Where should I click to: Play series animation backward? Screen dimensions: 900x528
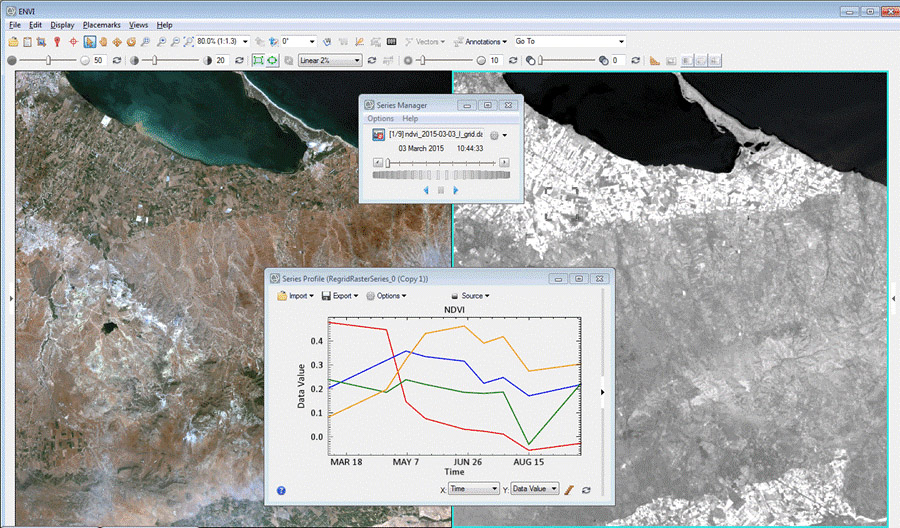pyautogui.click(x=425, y=189)
